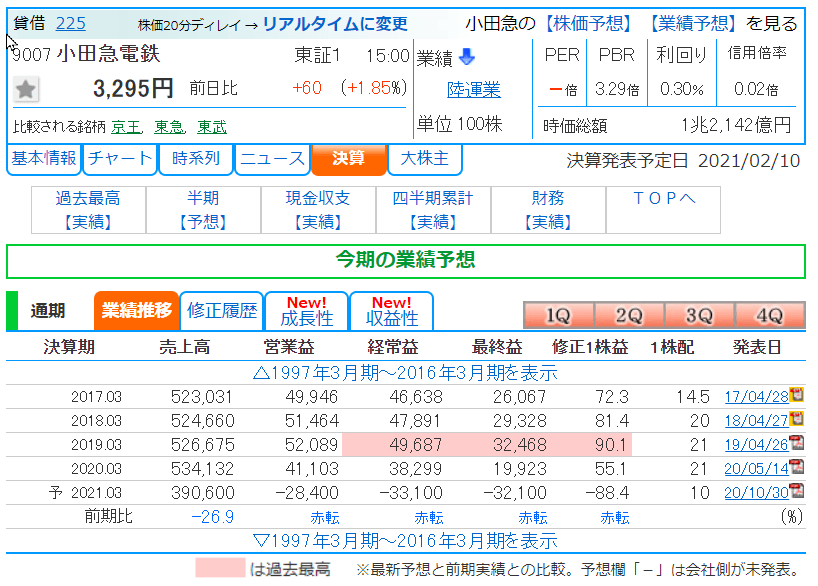818x586 pixels.
Task: Open PDF icon for 20/10/30 announcement
Action: pos(796,491)
